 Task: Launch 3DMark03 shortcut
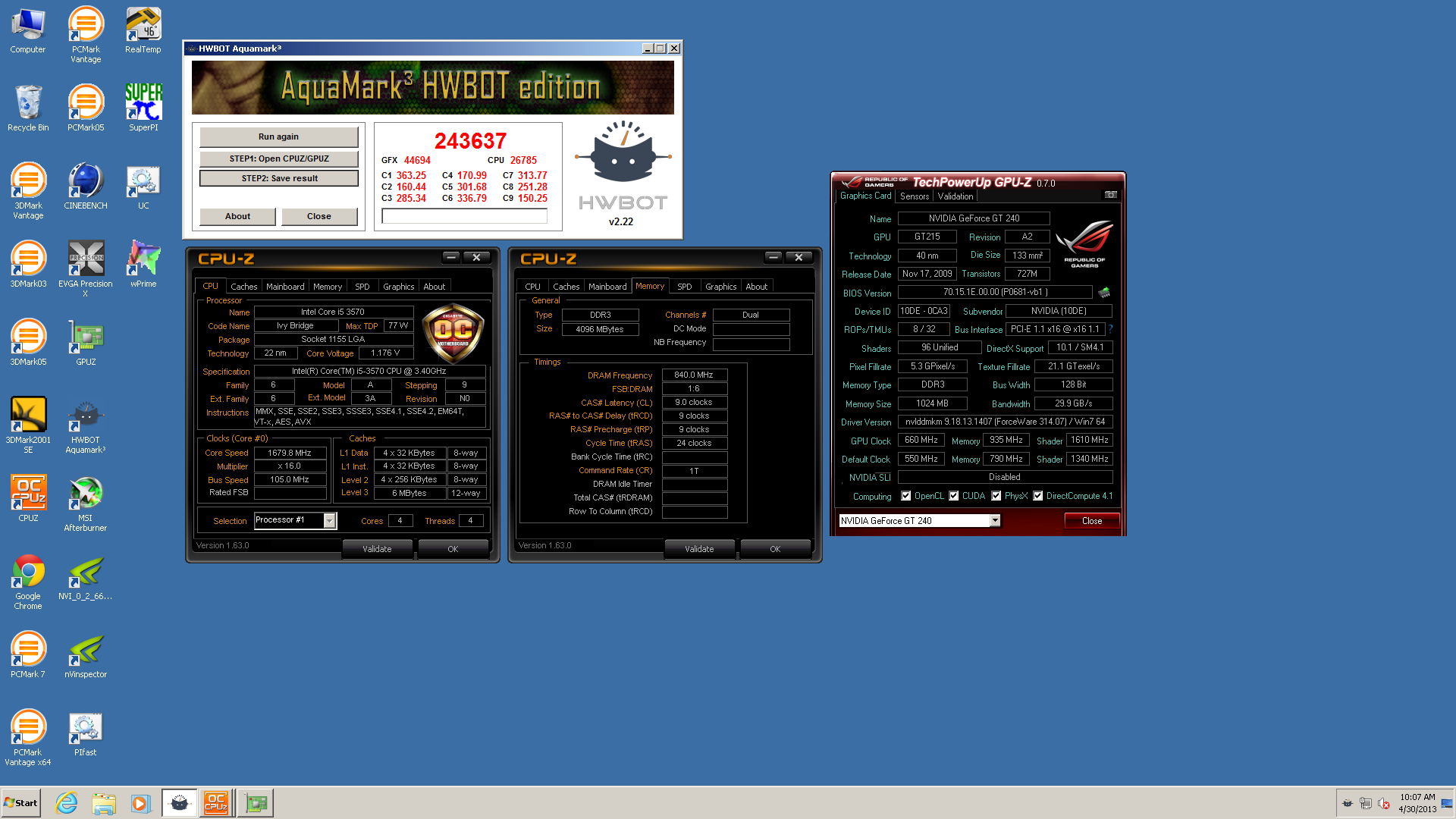pyautogui.click(x=28, y=265)
